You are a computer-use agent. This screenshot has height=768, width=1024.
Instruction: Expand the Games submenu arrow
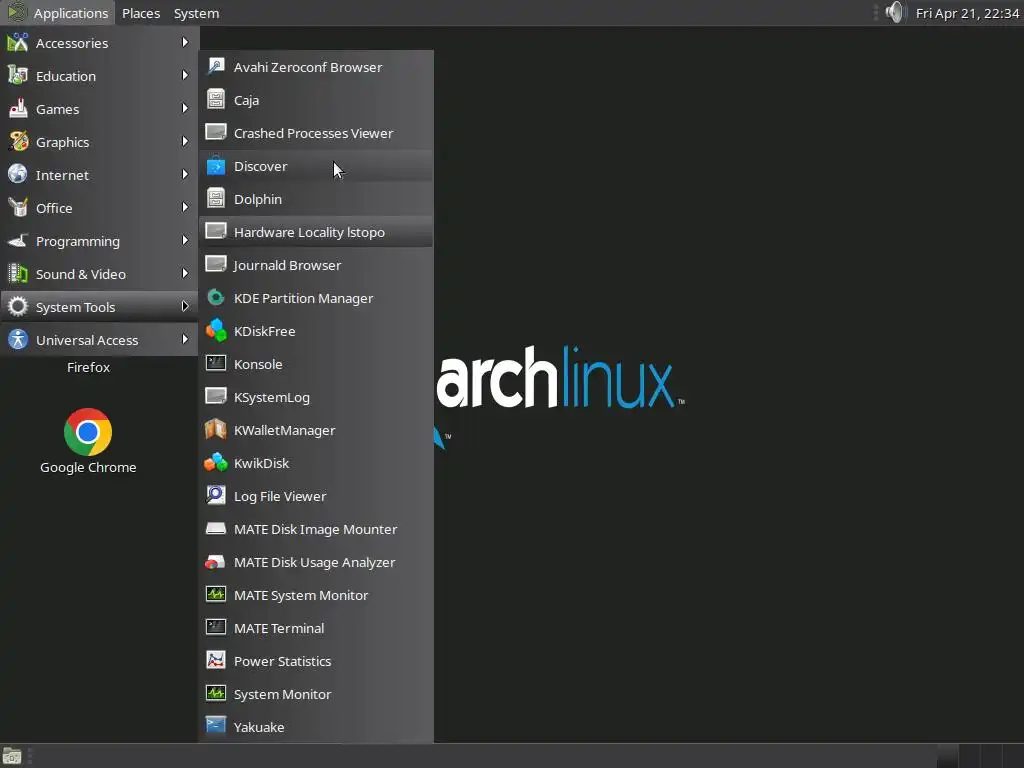tap(185, 108)
